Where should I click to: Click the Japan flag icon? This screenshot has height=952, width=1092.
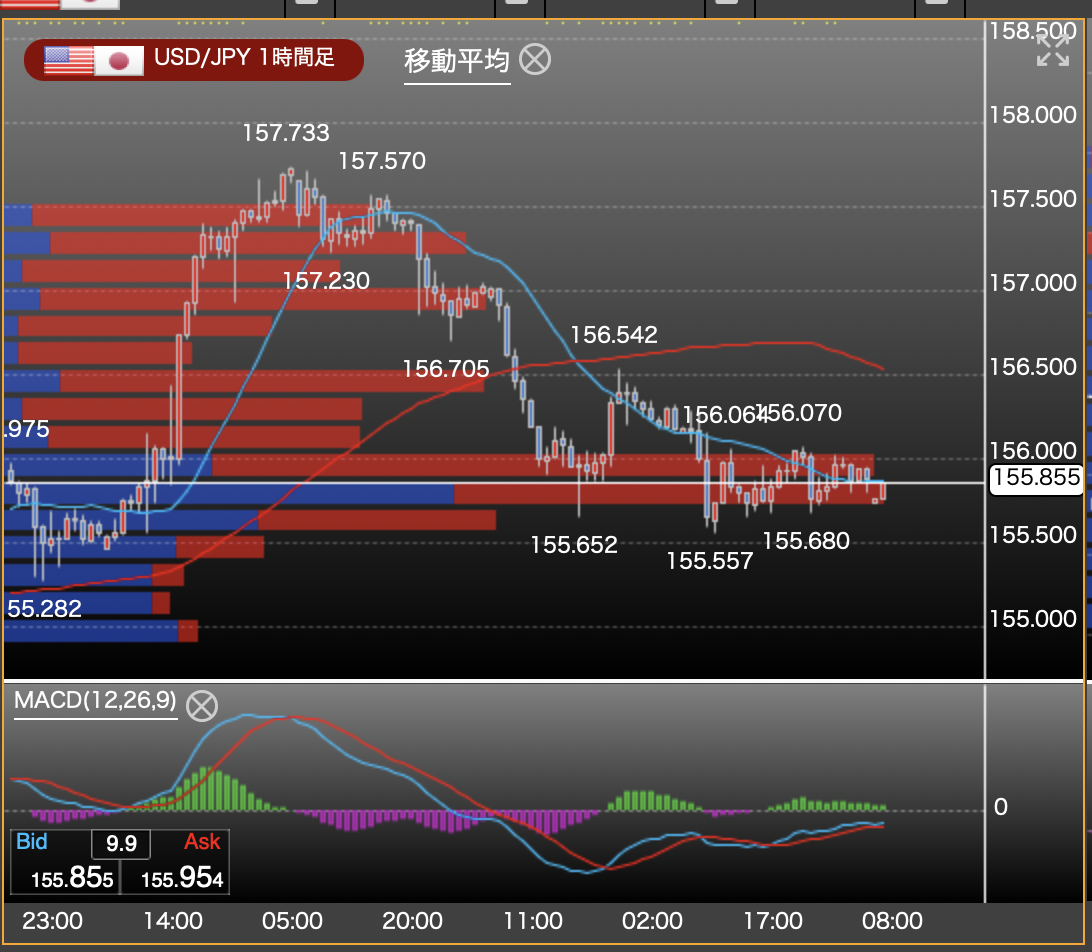(x=119, y=61)
